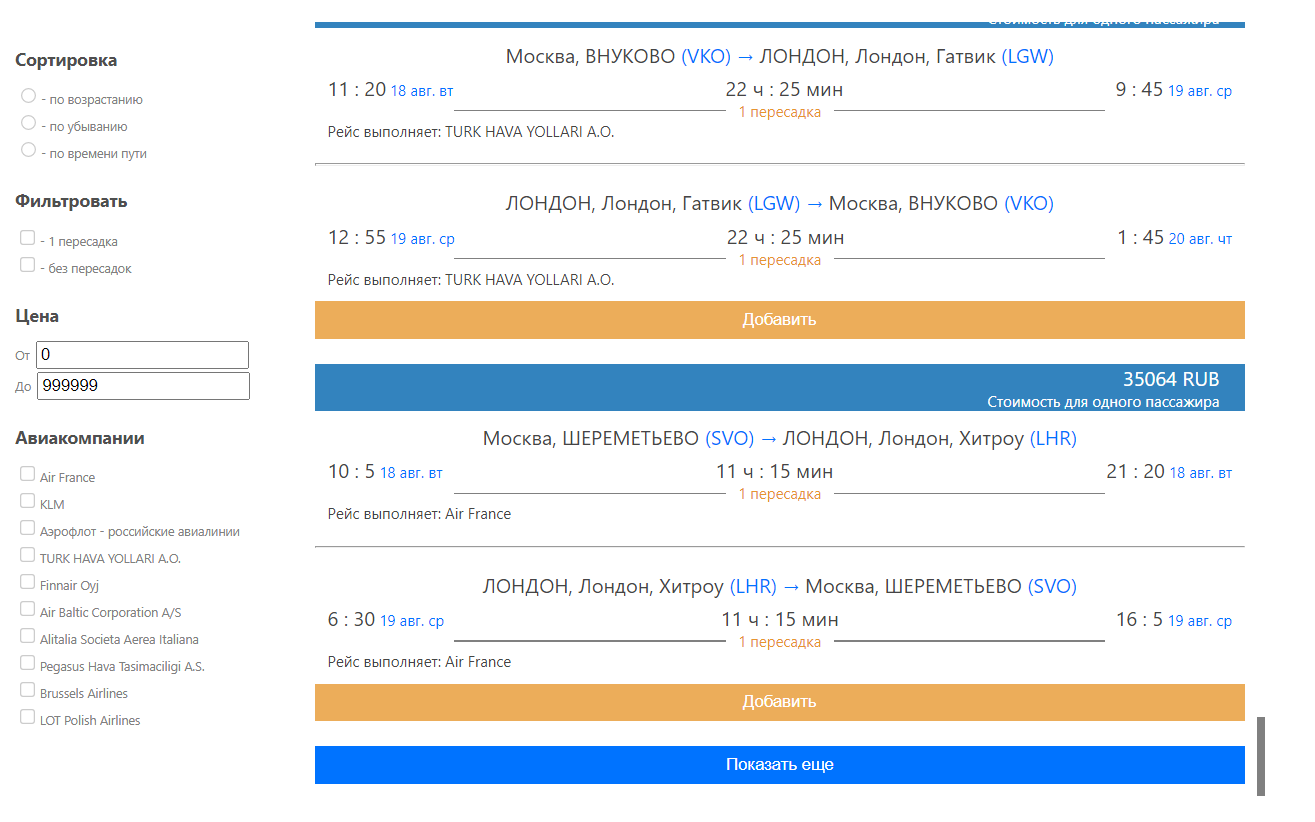1315x822 pixels.
Task: Click Показать еще to load more flights
Action: click(779, 764)
